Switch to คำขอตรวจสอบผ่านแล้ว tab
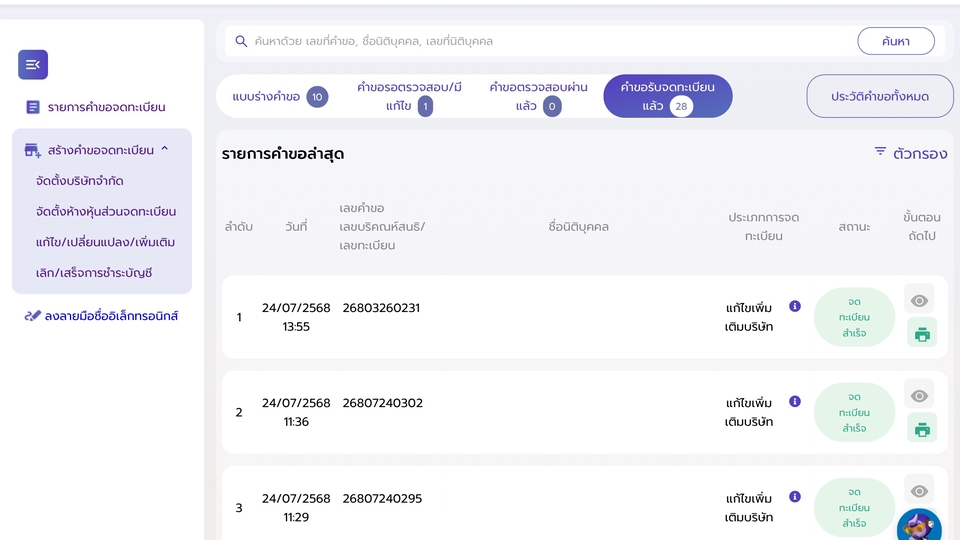 point(525,97)
